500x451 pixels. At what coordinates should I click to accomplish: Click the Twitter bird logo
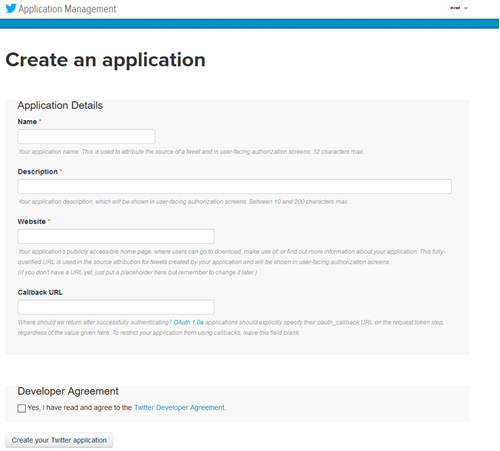[x=11, y=8]
